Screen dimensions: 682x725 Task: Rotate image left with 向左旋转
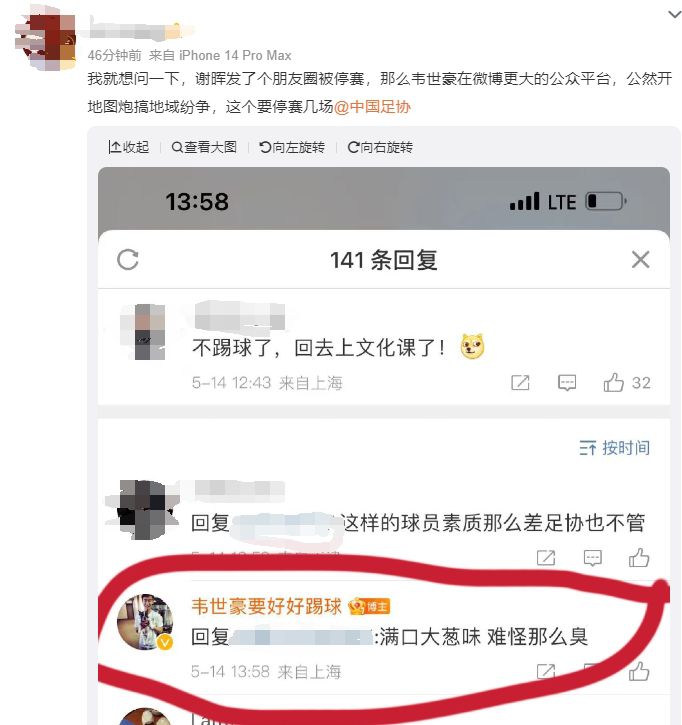[292, 147]
